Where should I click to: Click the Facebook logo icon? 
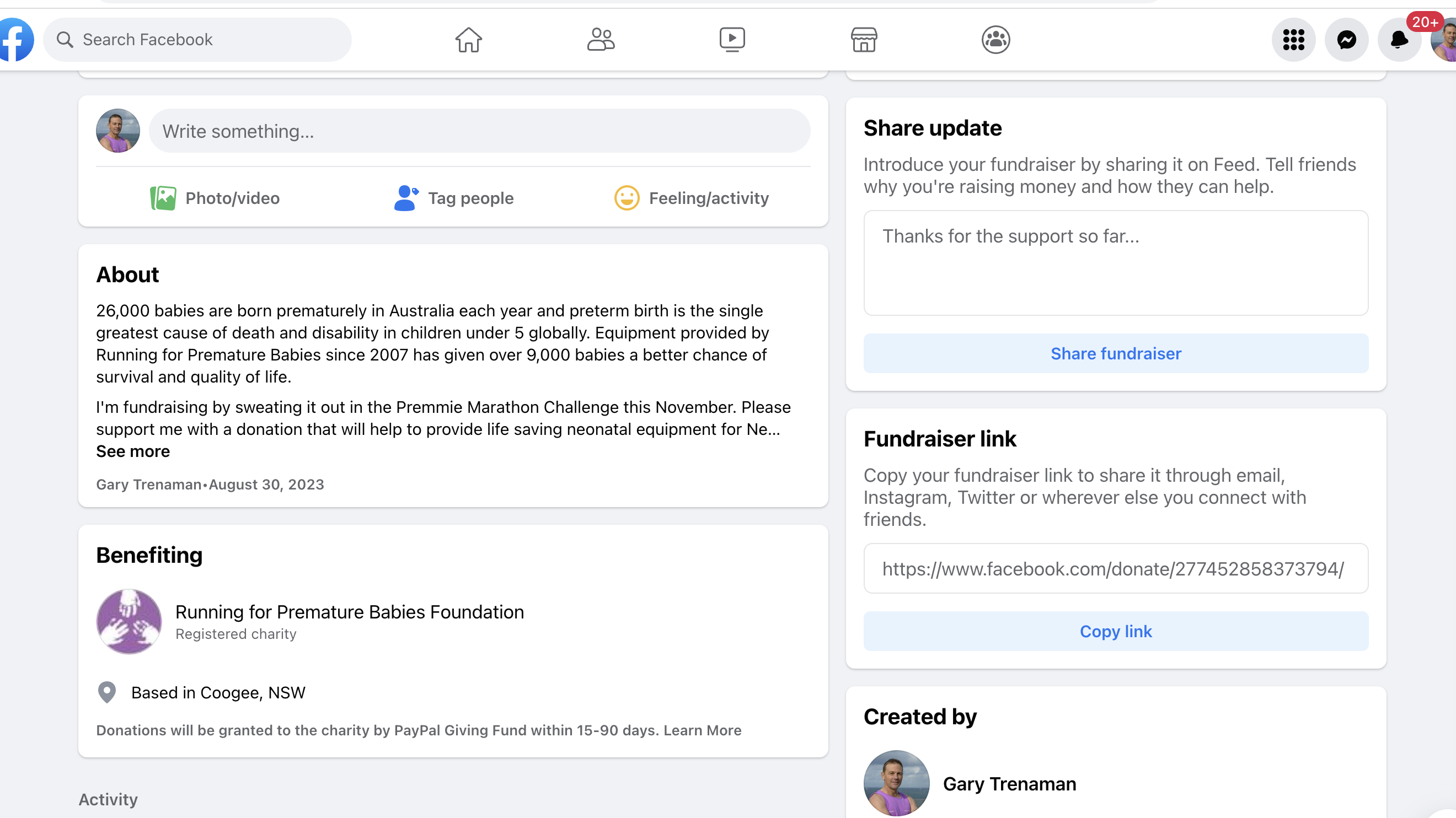16,40
